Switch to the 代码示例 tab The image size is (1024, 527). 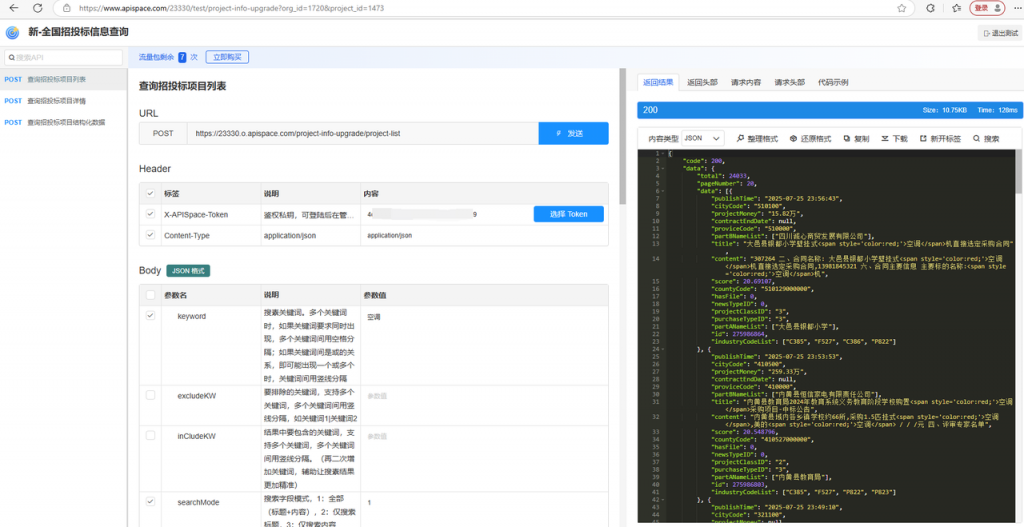pos(833,82)
